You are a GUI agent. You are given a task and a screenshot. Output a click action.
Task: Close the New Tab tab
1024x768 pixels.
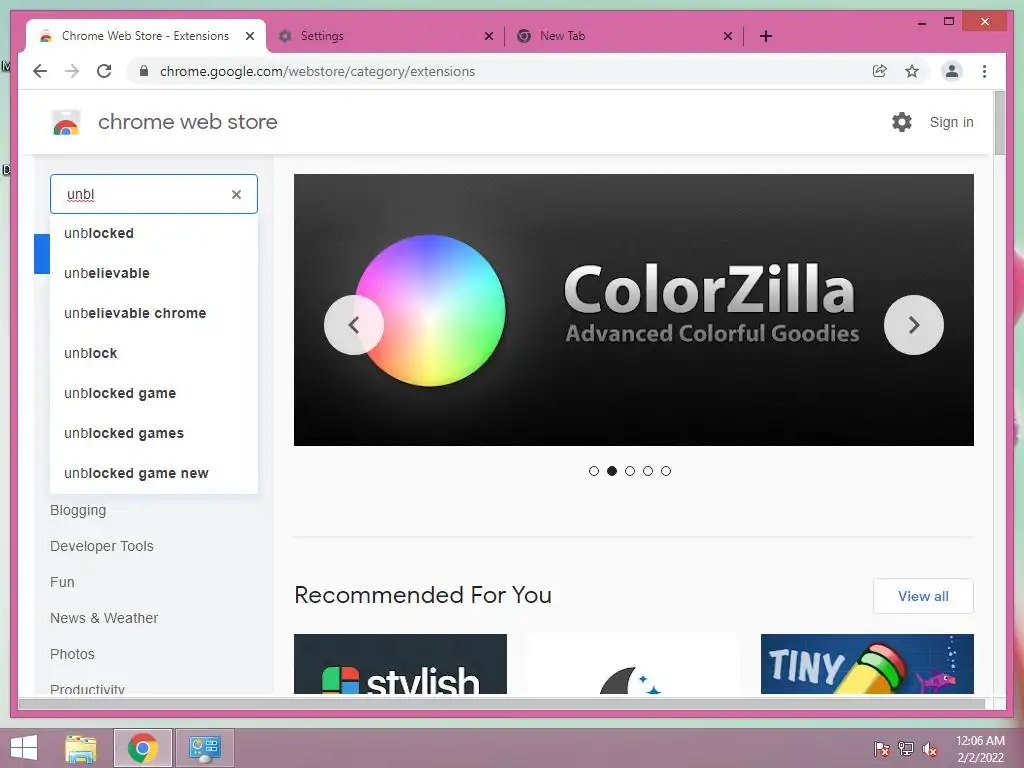pos(728,36)
